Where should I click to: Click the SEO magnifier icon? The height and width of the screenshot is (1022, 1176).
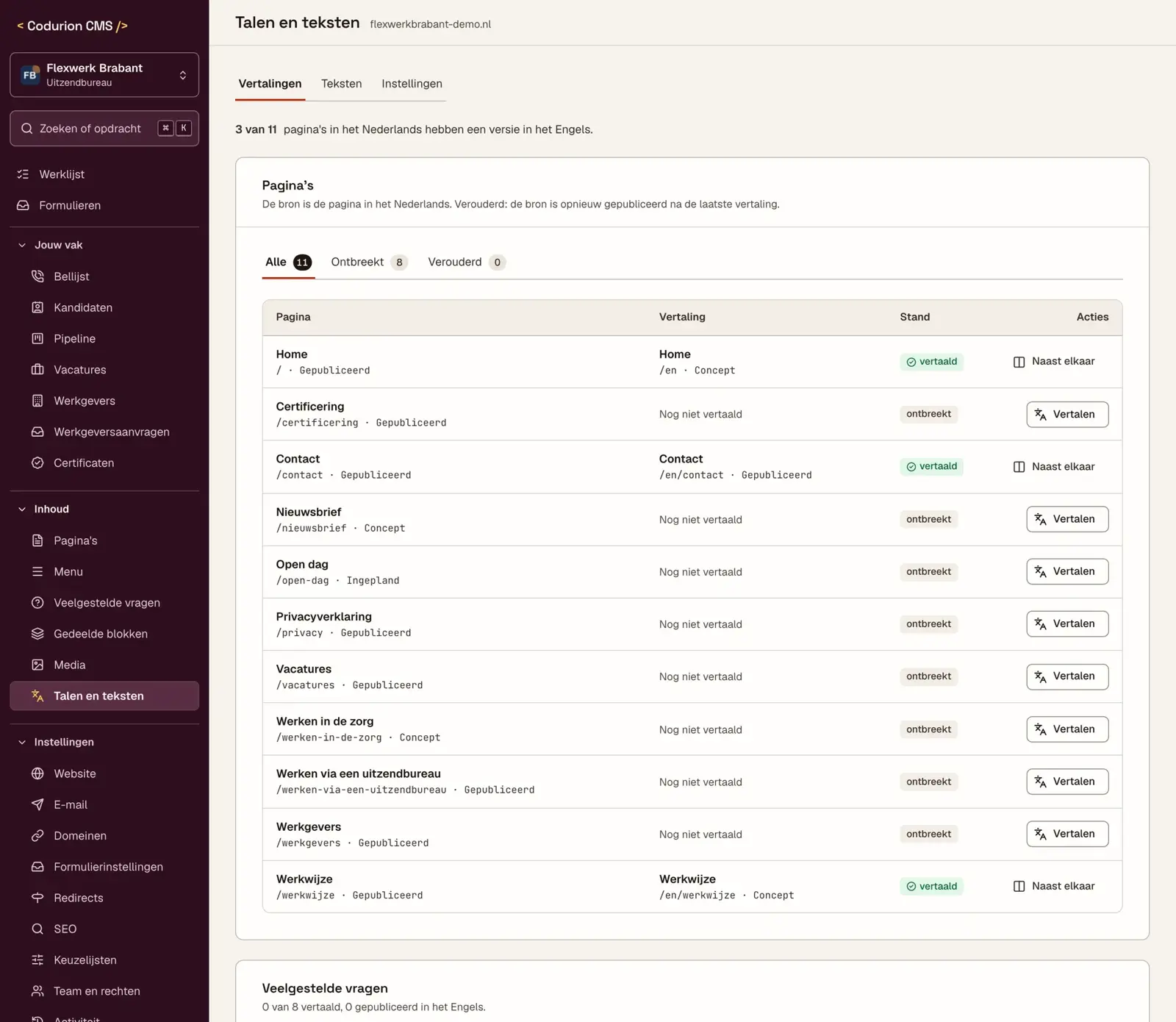coord(37,929)
